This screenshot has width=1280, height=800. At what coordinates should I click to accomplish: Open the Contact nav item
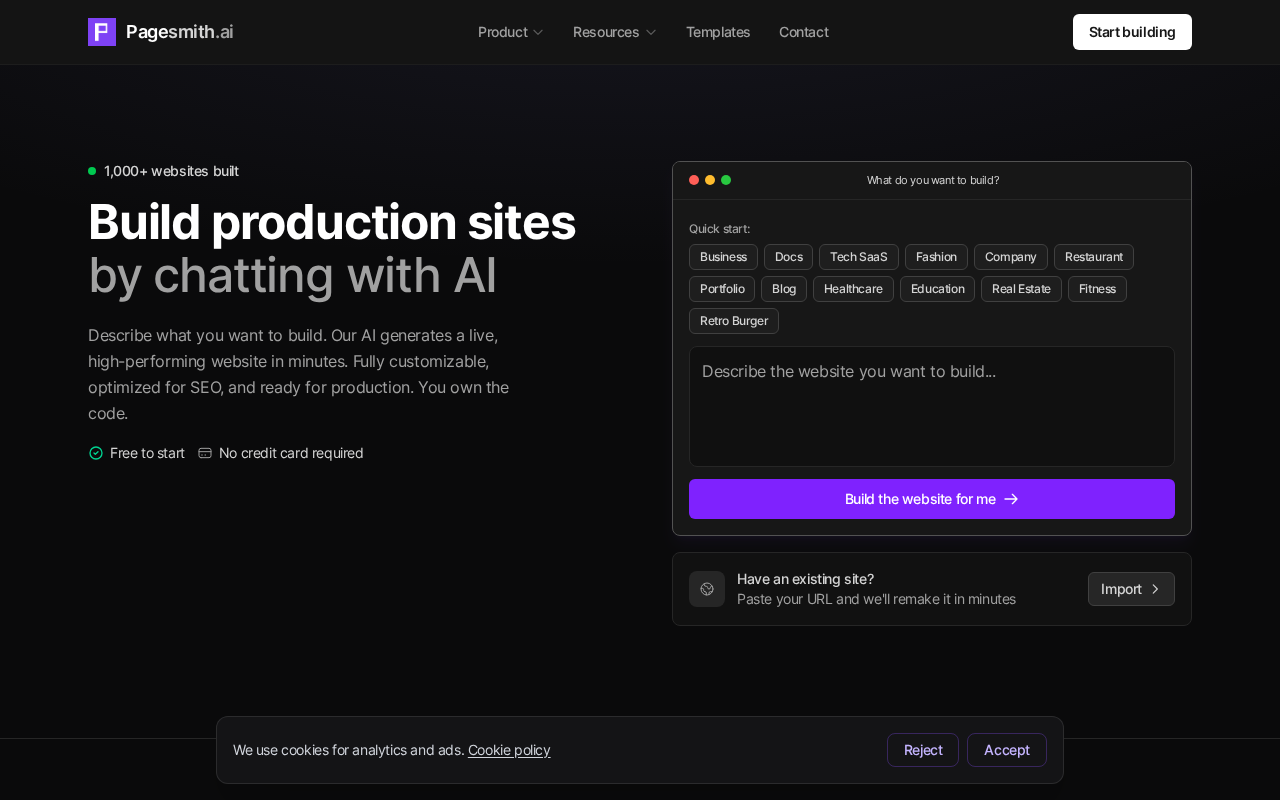click(804, 32)
